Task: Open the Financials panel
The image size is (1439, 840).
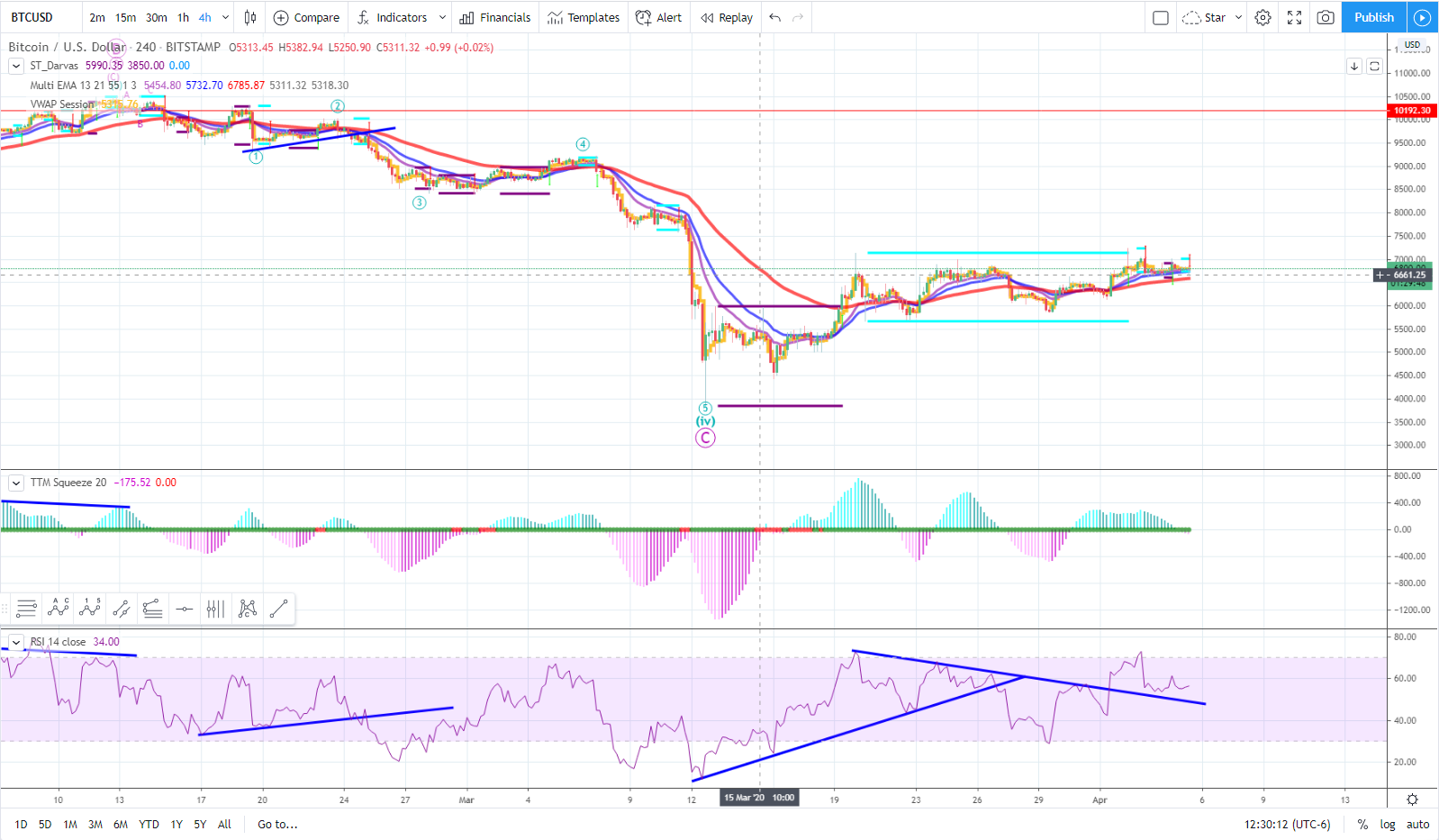Action: (495, 17)
